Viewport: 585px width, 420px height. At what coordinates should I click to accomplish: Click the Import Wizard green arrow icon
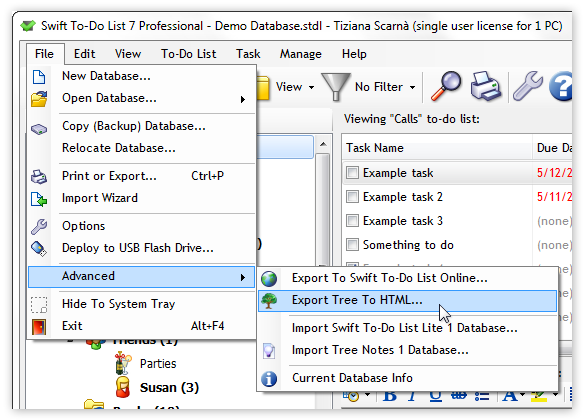click(x=39, y=199)
